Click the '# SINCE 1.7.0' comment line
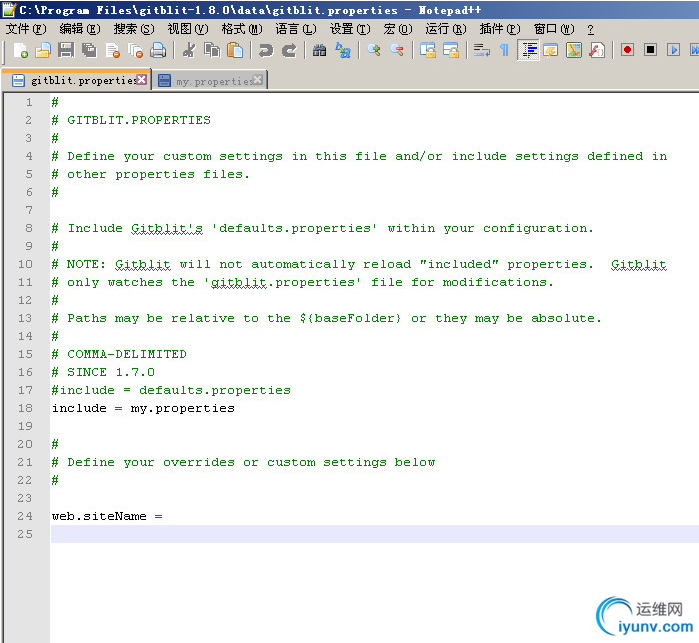699x643 pixels. click(103, 372)
